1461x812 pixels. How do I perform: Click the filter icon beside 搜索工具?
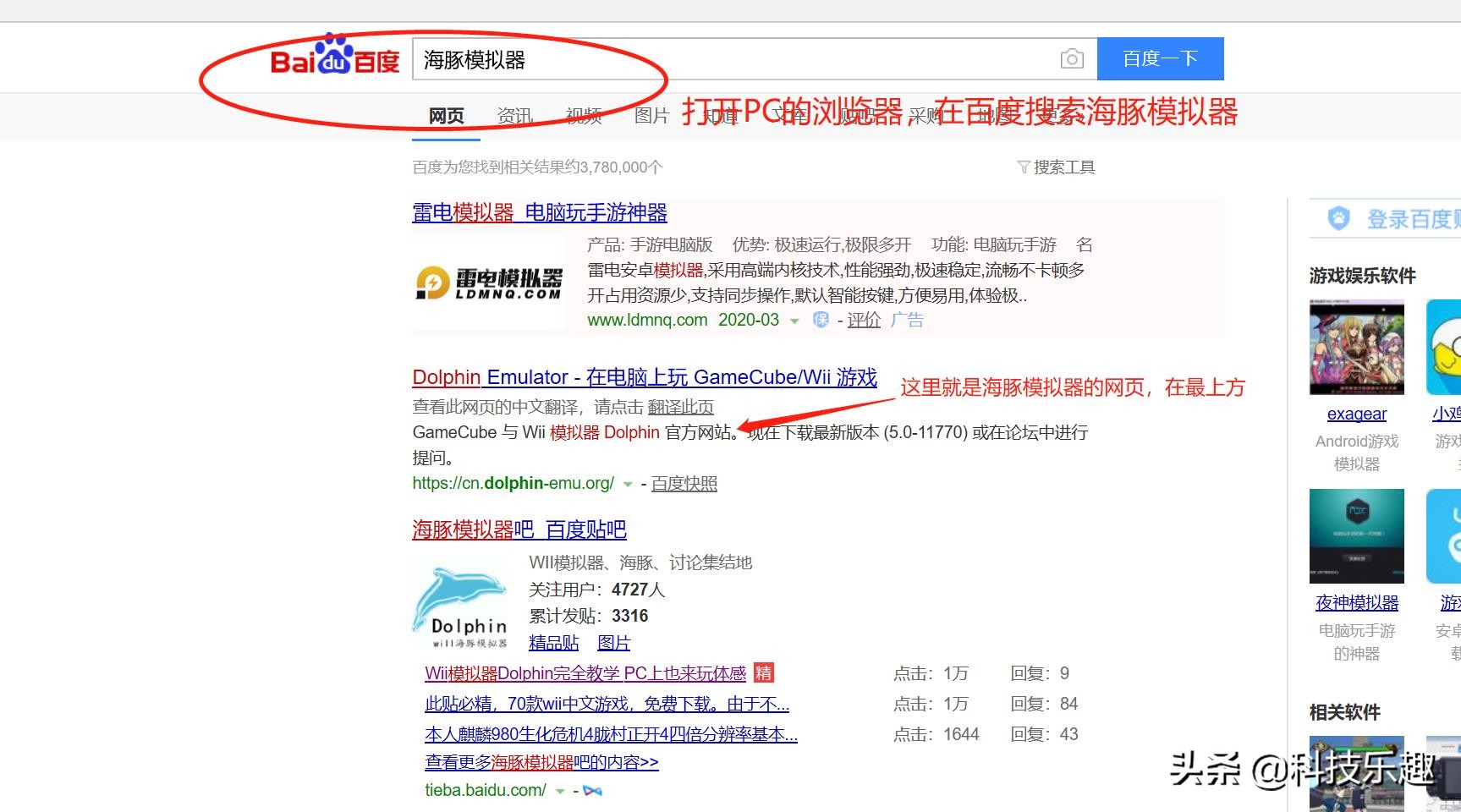pyautogui.click(x=1024, y=167)
